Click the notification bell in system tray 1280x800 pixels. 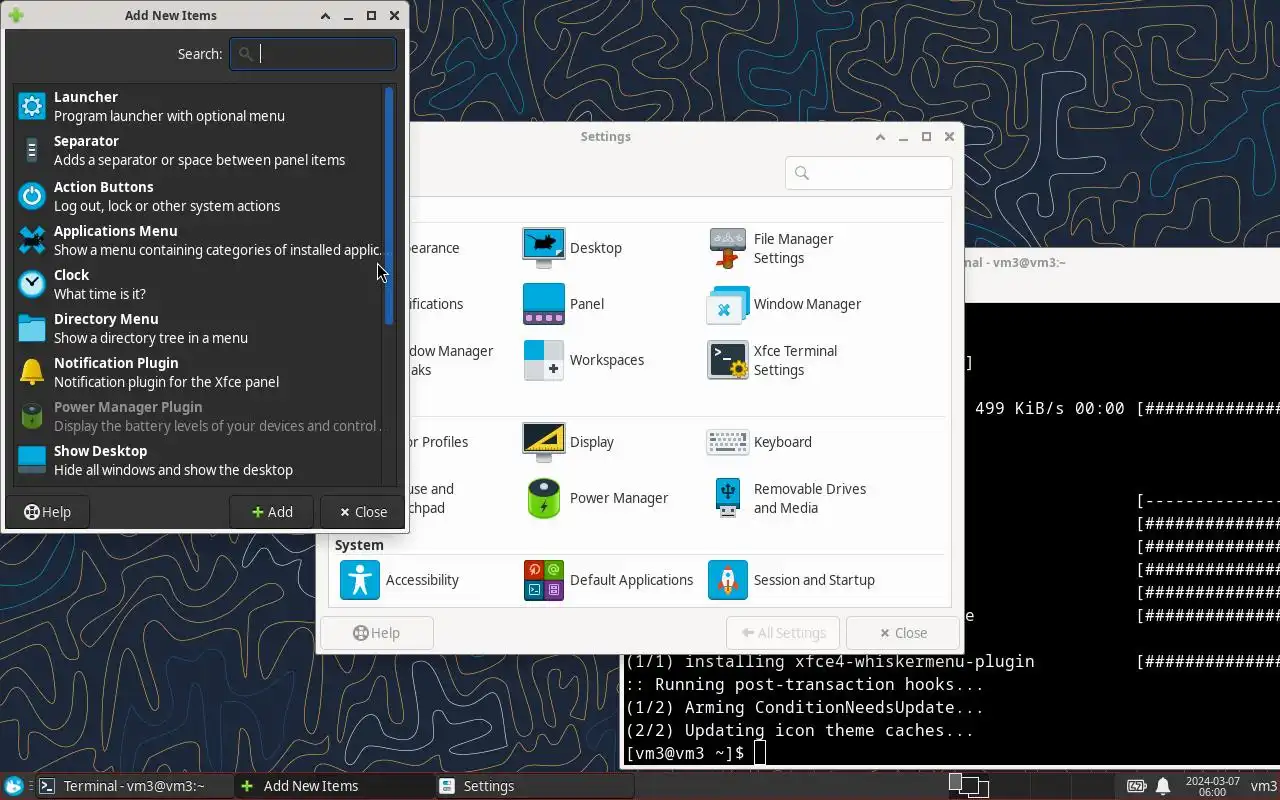(x=1163, y=786)
